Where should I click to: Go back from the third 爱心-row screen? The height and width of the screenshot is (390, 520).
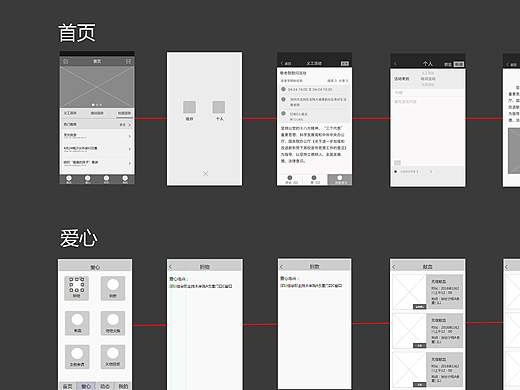click(x=282, y=267)
